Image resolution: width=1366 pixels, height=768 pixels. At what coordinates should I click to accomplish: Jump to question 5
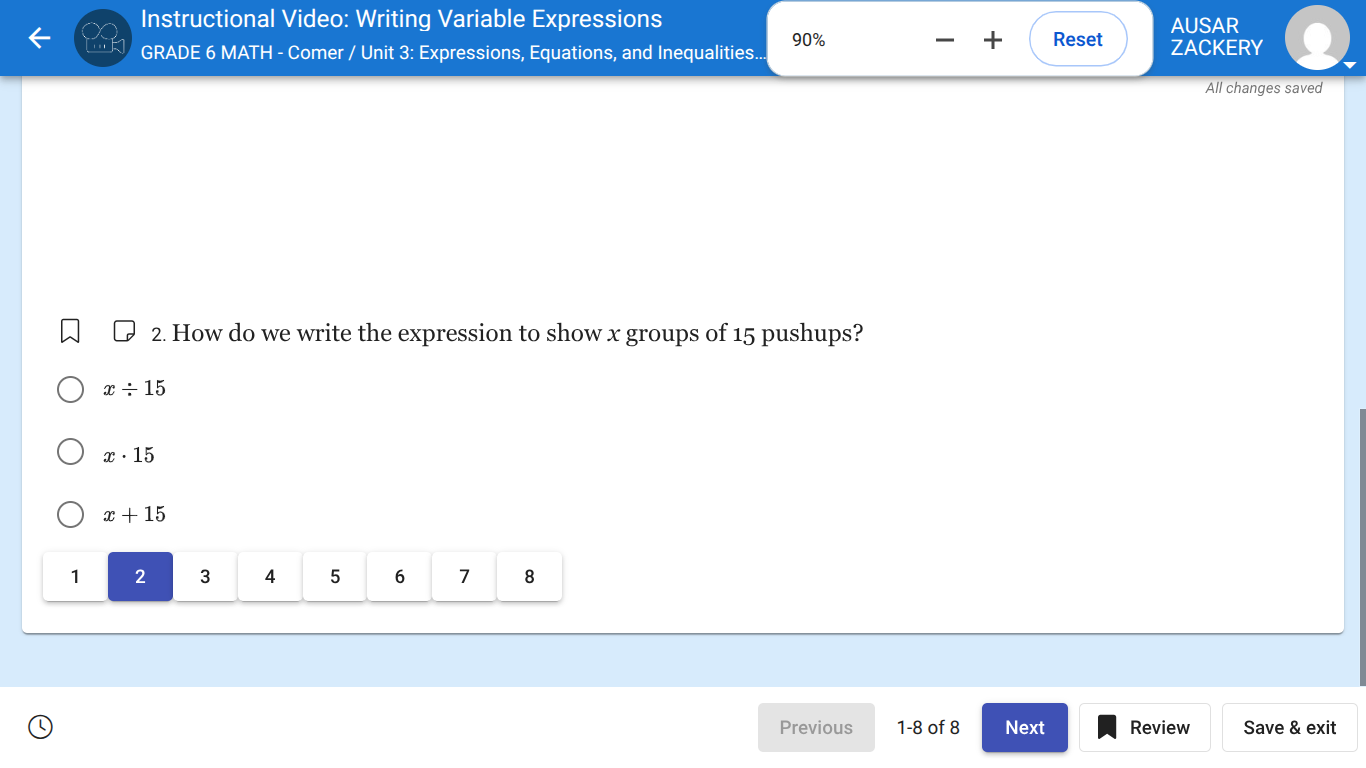[x=334, y=576]
